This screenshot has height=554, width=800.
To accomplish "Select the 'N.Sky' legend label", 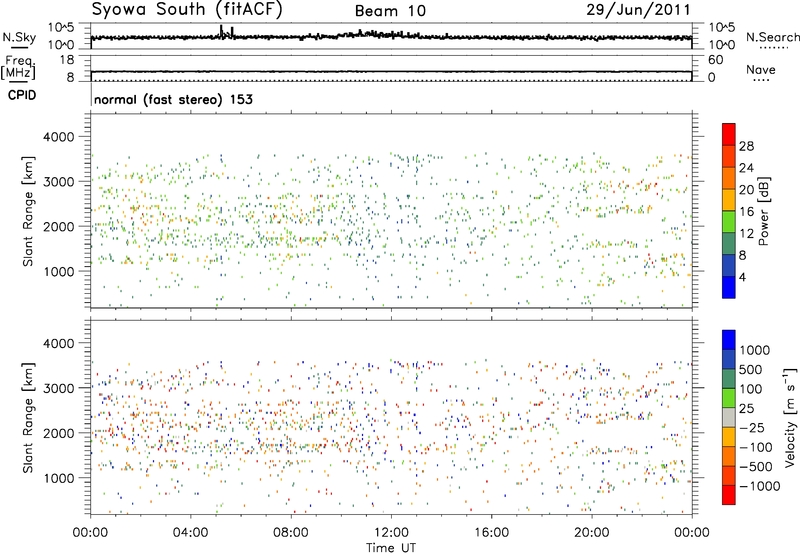I will (x=19, y=37).
